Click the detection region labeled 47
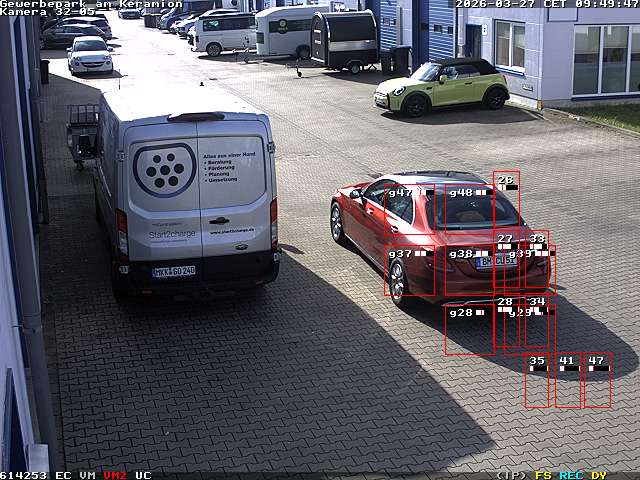This screenshot has width=640, height=480. (x=597, y=380)
